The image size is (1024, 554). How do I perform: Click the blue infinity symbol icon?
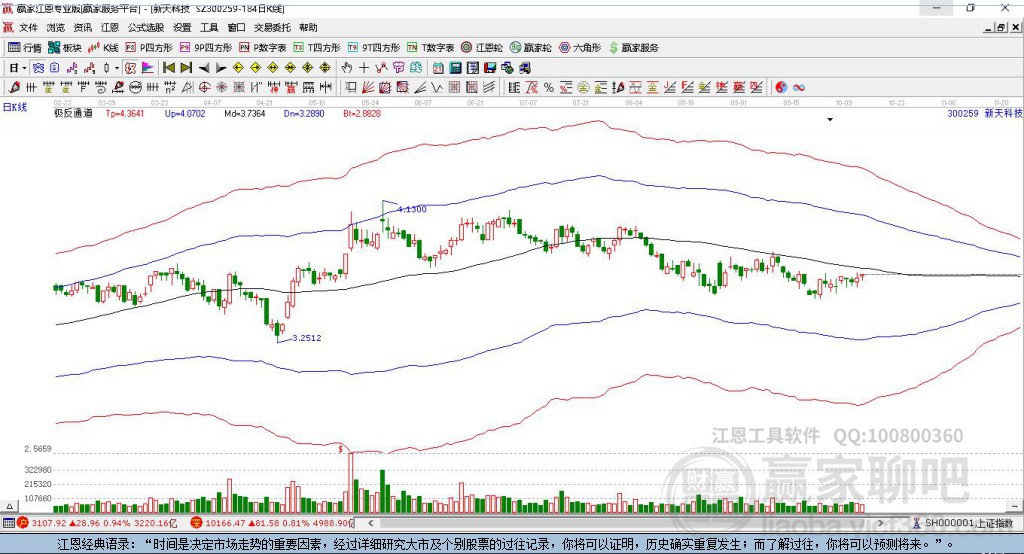(799, 88)
